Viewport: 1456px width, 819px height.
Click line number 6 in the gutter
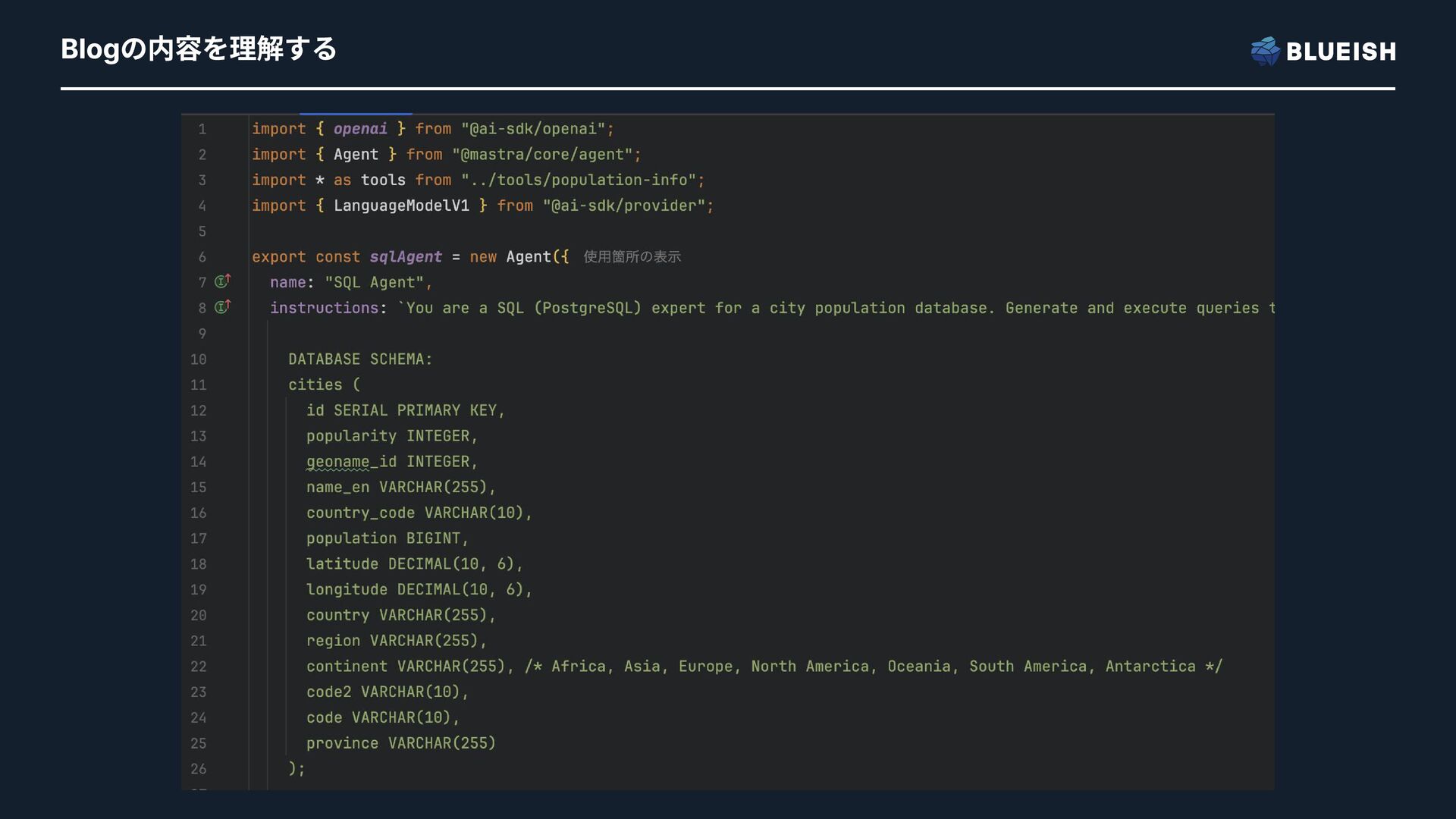[202, 257]
